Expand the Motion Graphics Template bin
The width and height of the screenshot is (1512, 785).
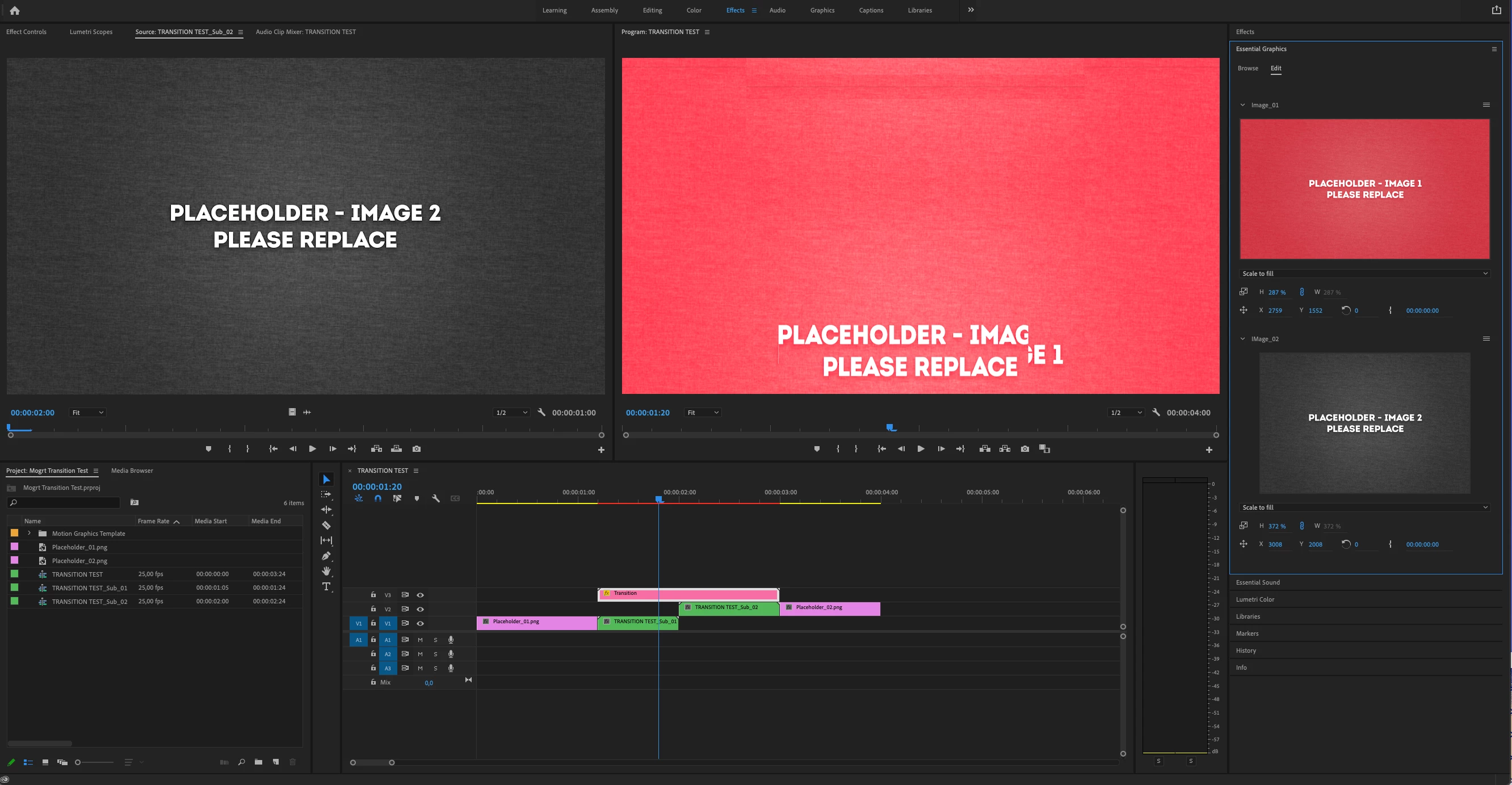(x=30, y=533)
